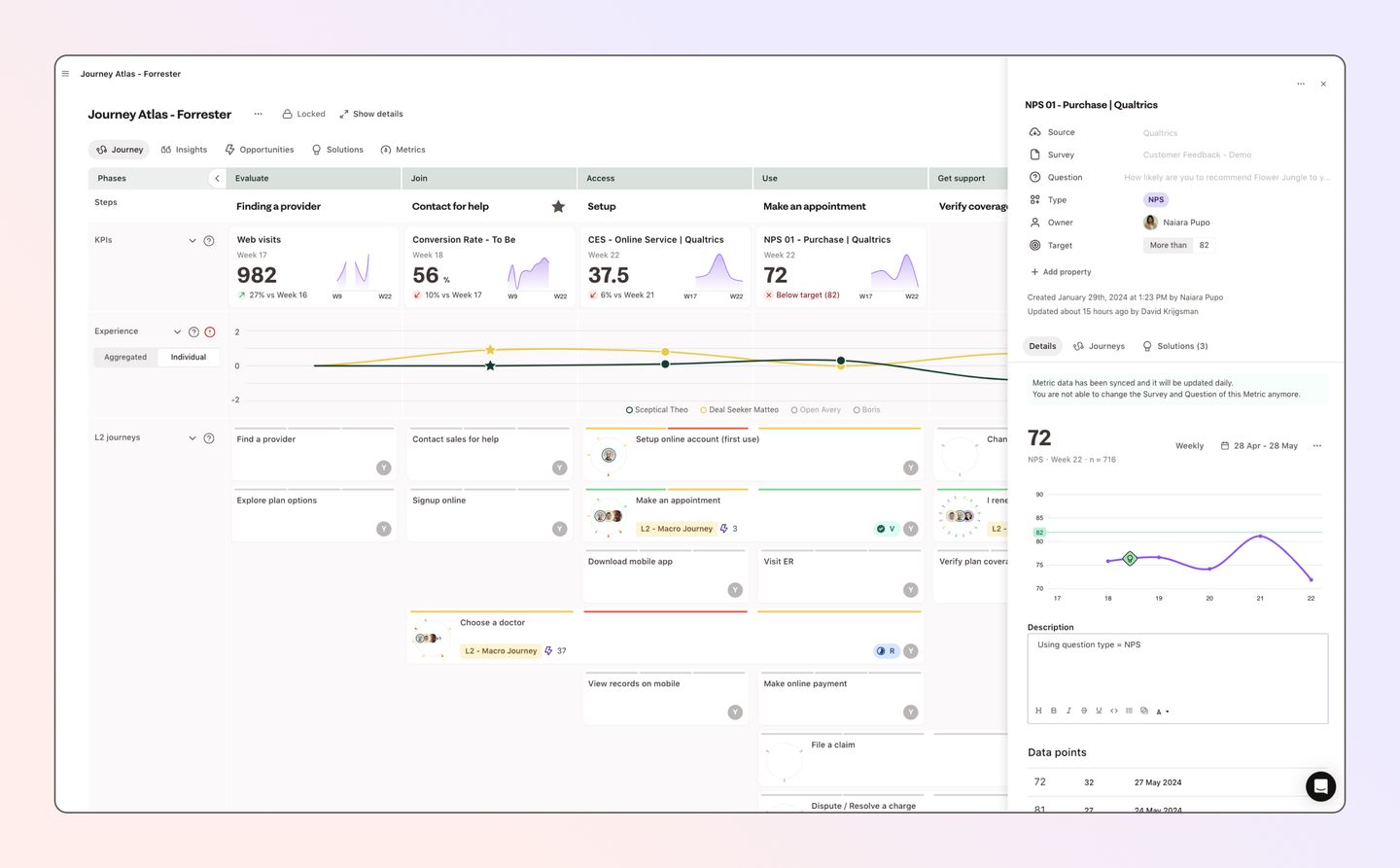
Task: Click Show details link
Action: (370, 114)
